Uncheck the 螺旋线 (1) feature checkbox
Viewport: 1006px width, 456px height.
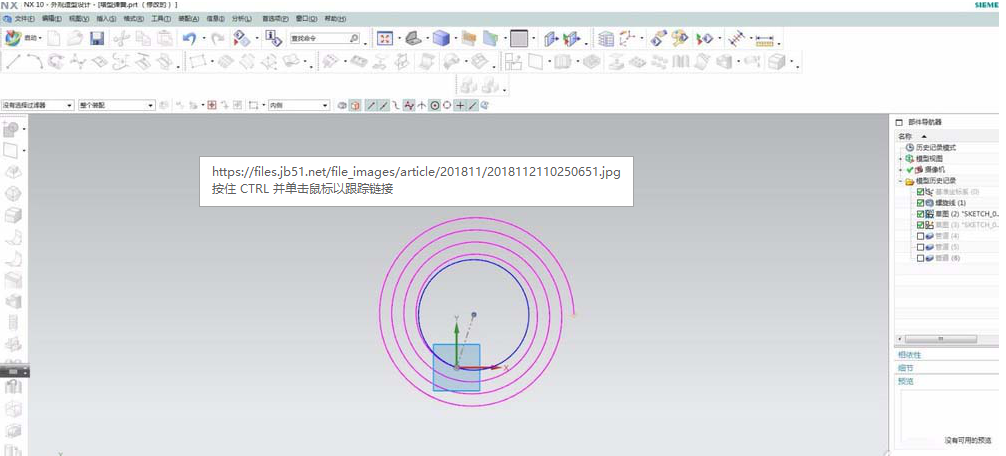point(920,203)
